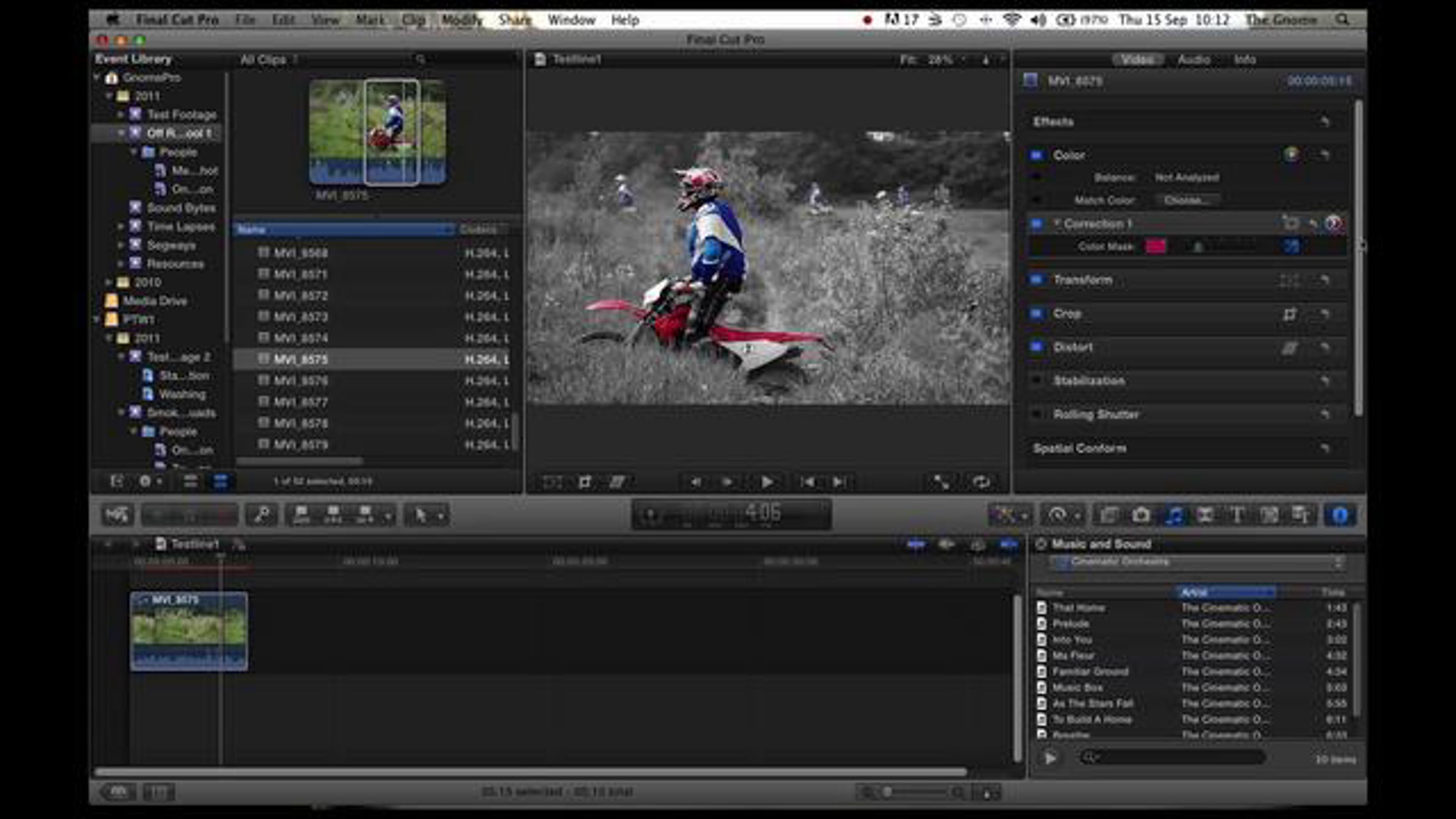
Task: Toggle the Distort checkbox
Action: pyautogui.click(x=1037, y=347)
